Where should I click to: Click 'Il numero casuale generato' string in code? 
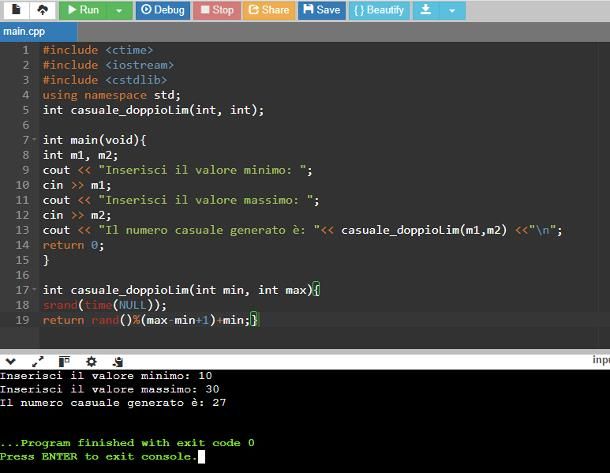coord(209,230)
